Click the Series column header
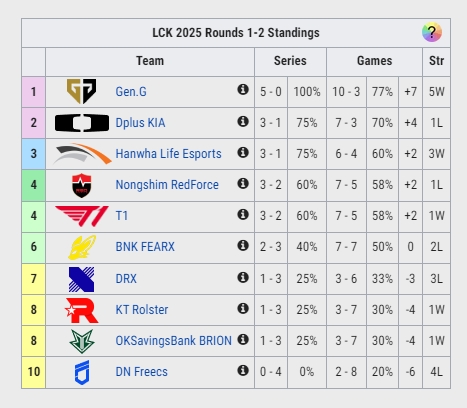467x408 pixels. 290,61
